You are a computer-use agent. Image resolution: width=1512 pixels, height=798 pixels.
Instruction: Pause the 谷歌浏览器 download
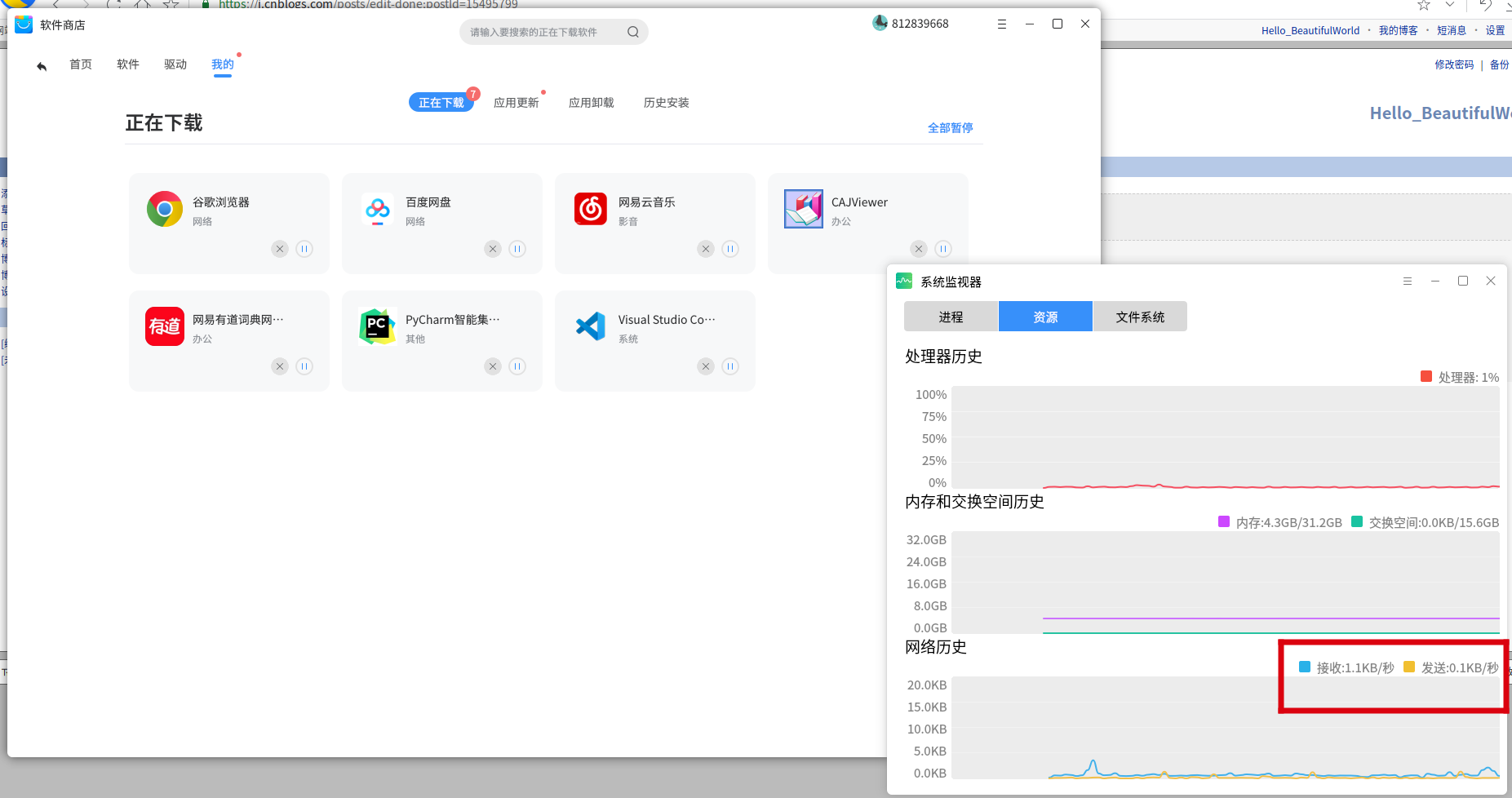[304, 249]
